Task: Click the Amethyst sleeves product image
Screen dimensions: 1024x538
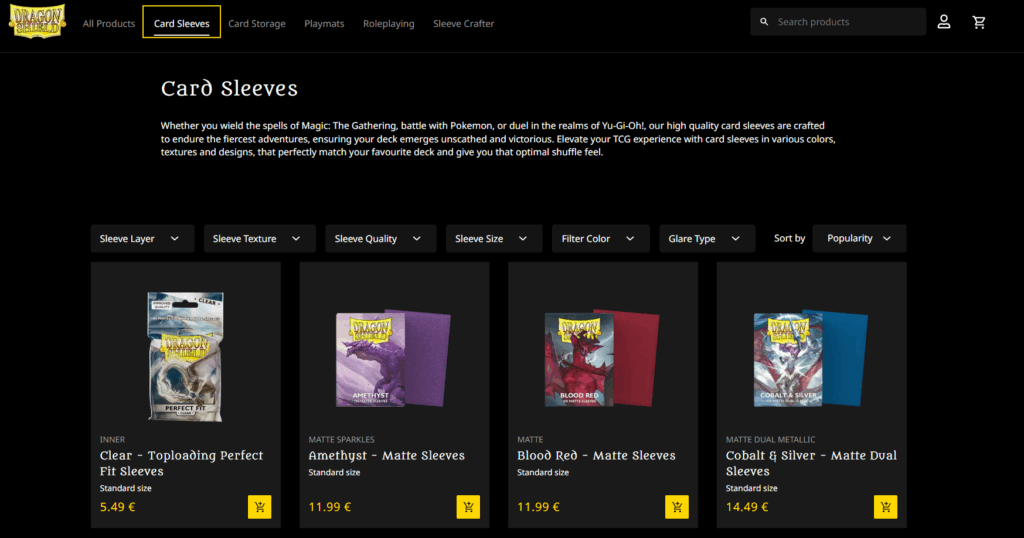Action: 393,358
